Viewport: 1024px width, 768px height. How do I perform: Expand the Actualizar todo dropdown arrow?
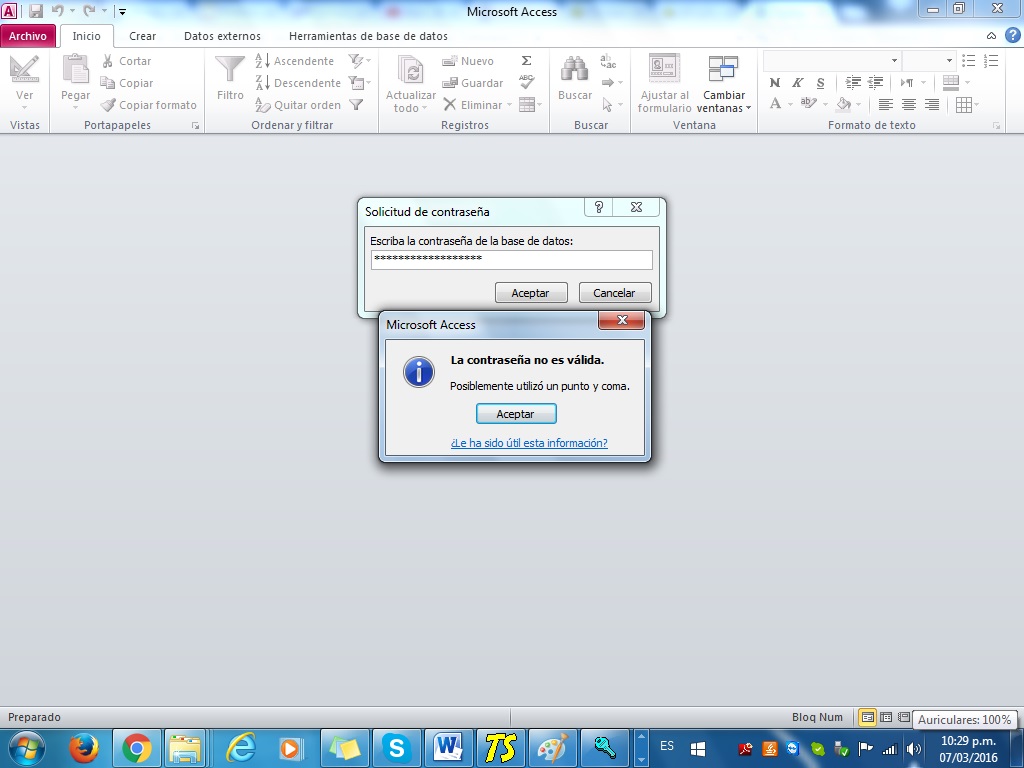pos(424,108)
